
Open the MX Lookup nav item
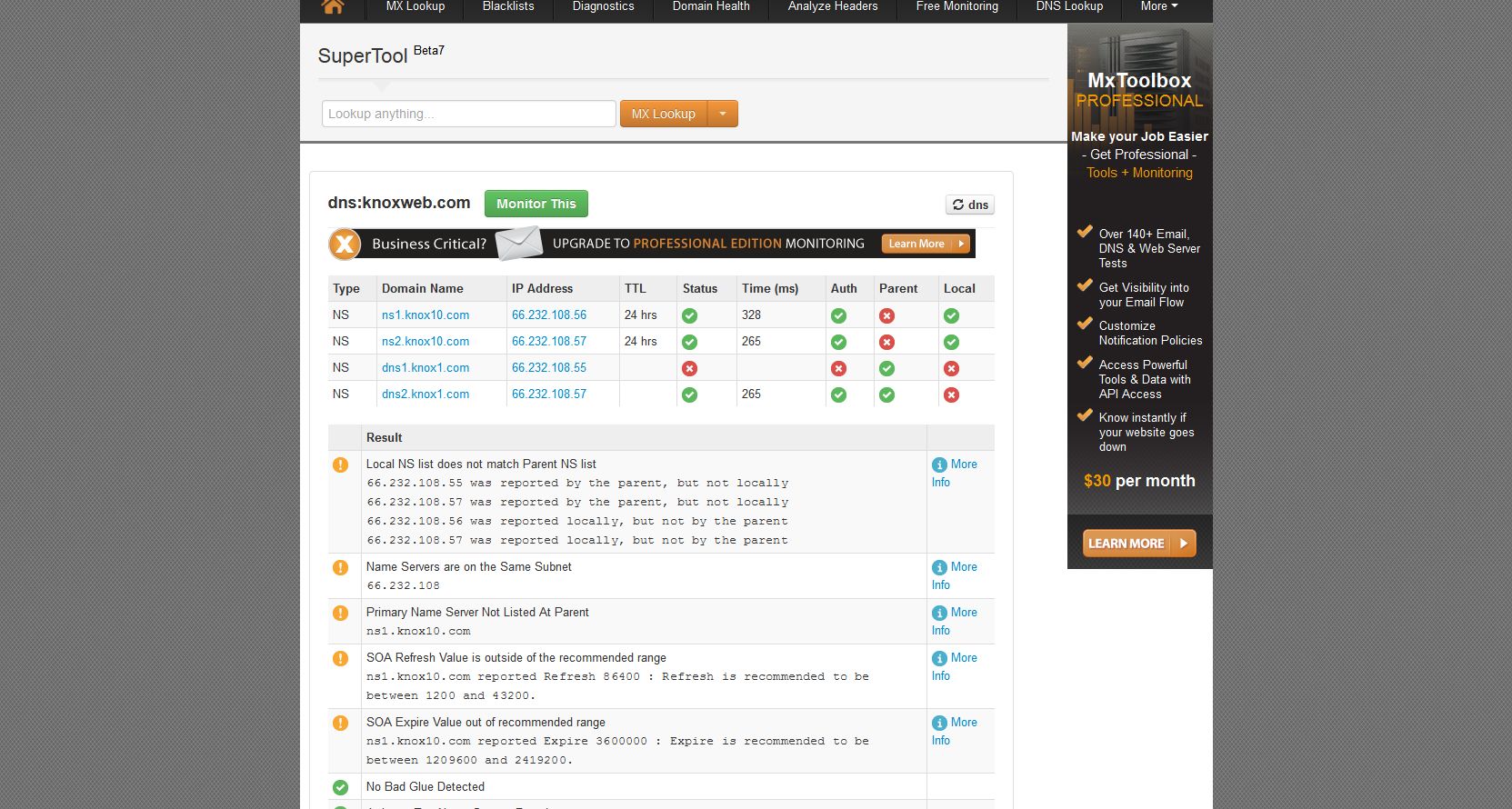(x=416, y=6)
